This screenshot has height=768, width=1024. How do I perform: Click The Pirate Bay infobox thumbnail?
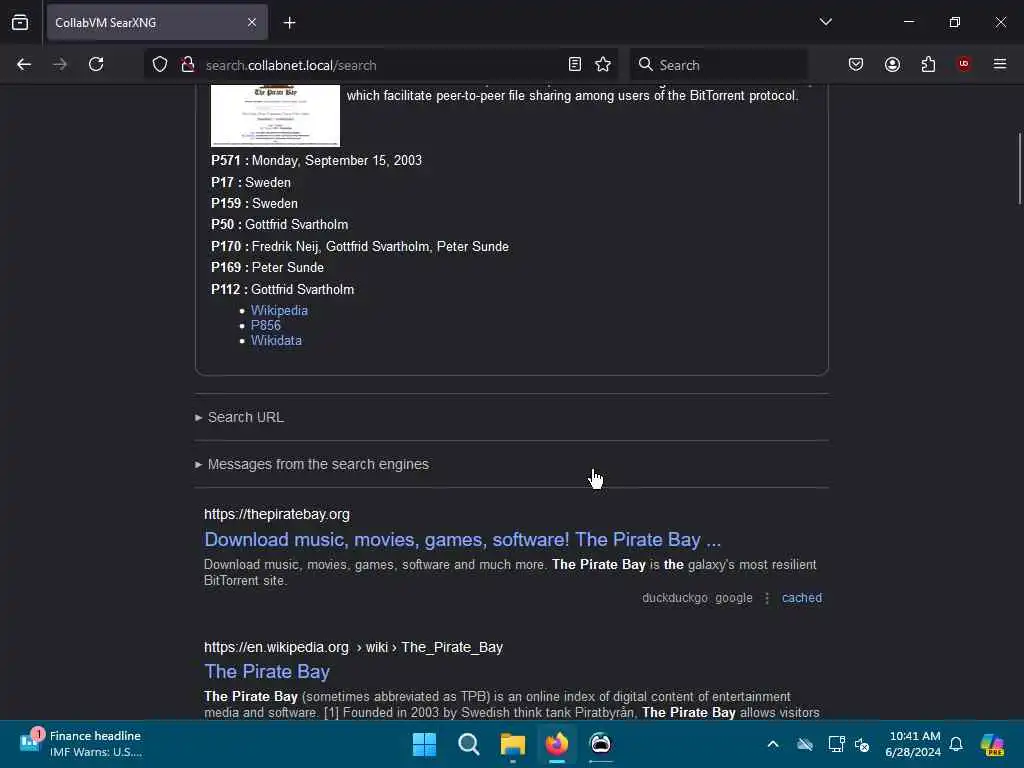click(x=276, y=116)
